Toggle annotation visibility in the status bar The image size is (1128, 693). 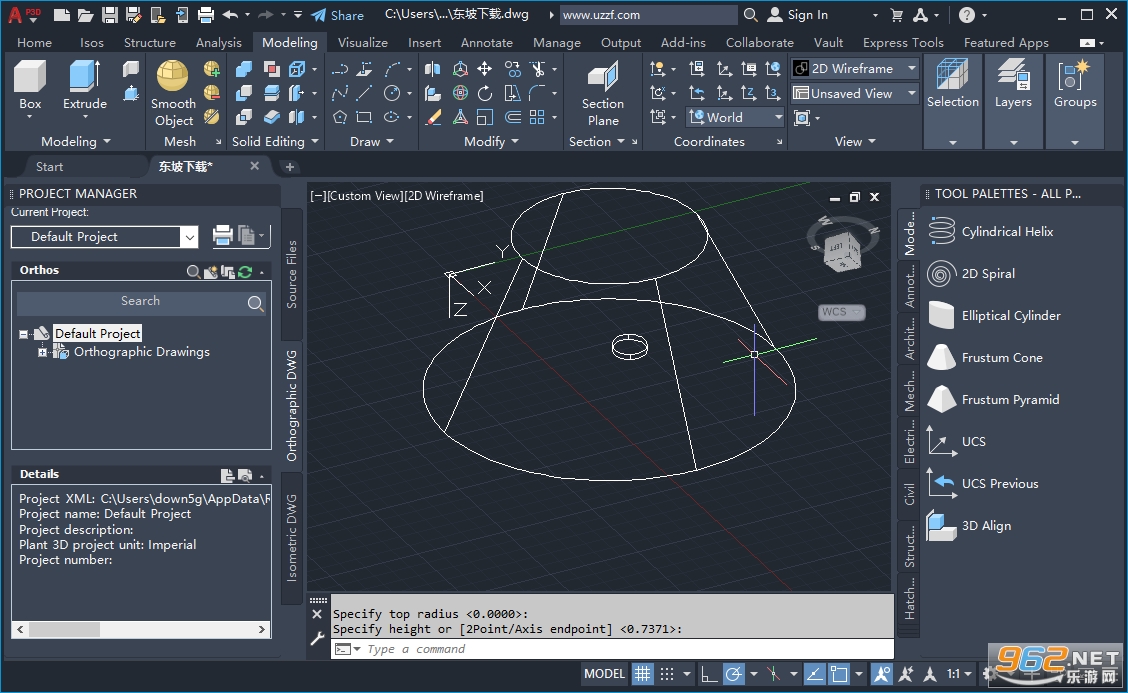[x=881, y=674]
